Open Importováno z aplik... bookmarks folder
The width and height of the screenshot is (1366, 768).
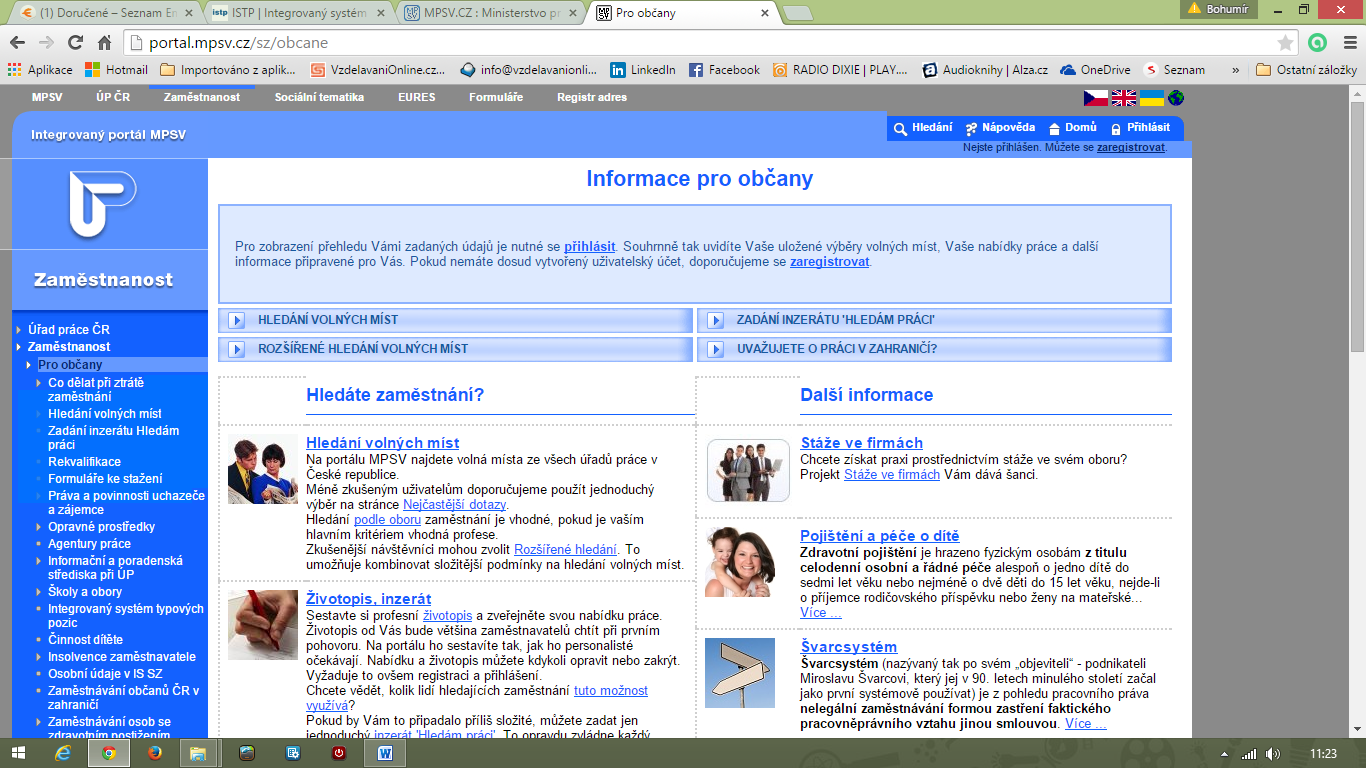pyautogui.click(x=229, y=70)
